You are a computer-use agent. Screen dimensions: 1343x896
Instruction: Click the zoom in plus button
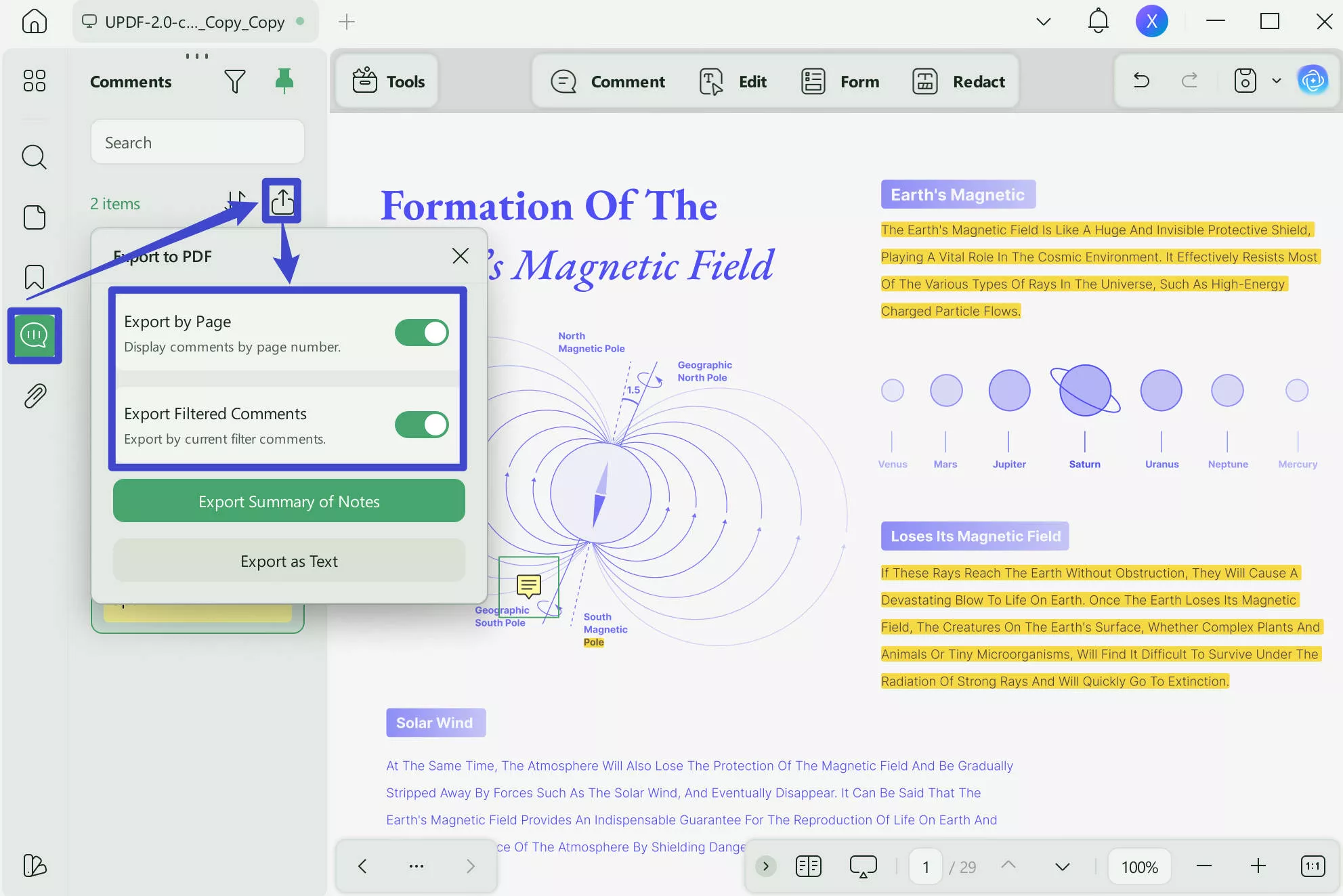coord(1258,866)
